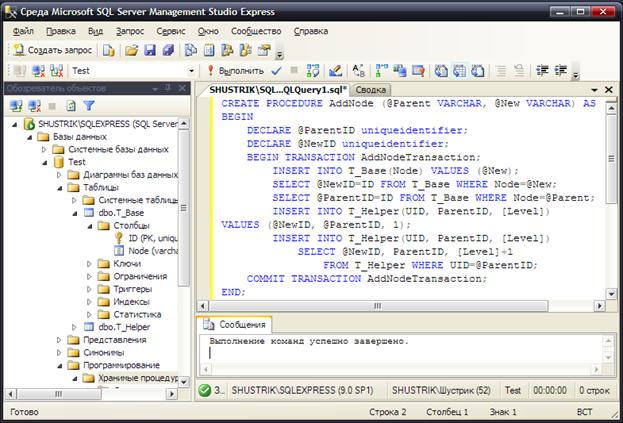Screen dimensions: 623x423
Task: Click the filter funnel icon in Object Explorer
Action: [x=89, y=106]
